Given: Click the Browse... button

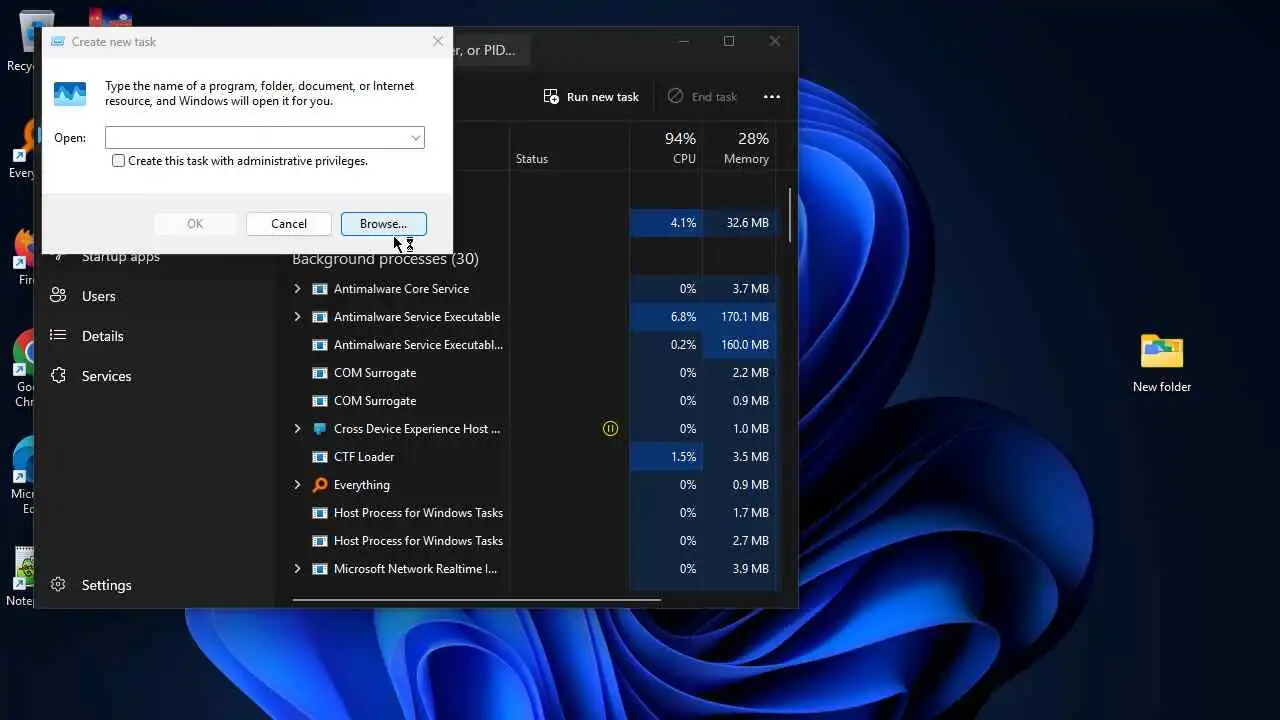Looking at the screenshot, I should click(384, 224).
